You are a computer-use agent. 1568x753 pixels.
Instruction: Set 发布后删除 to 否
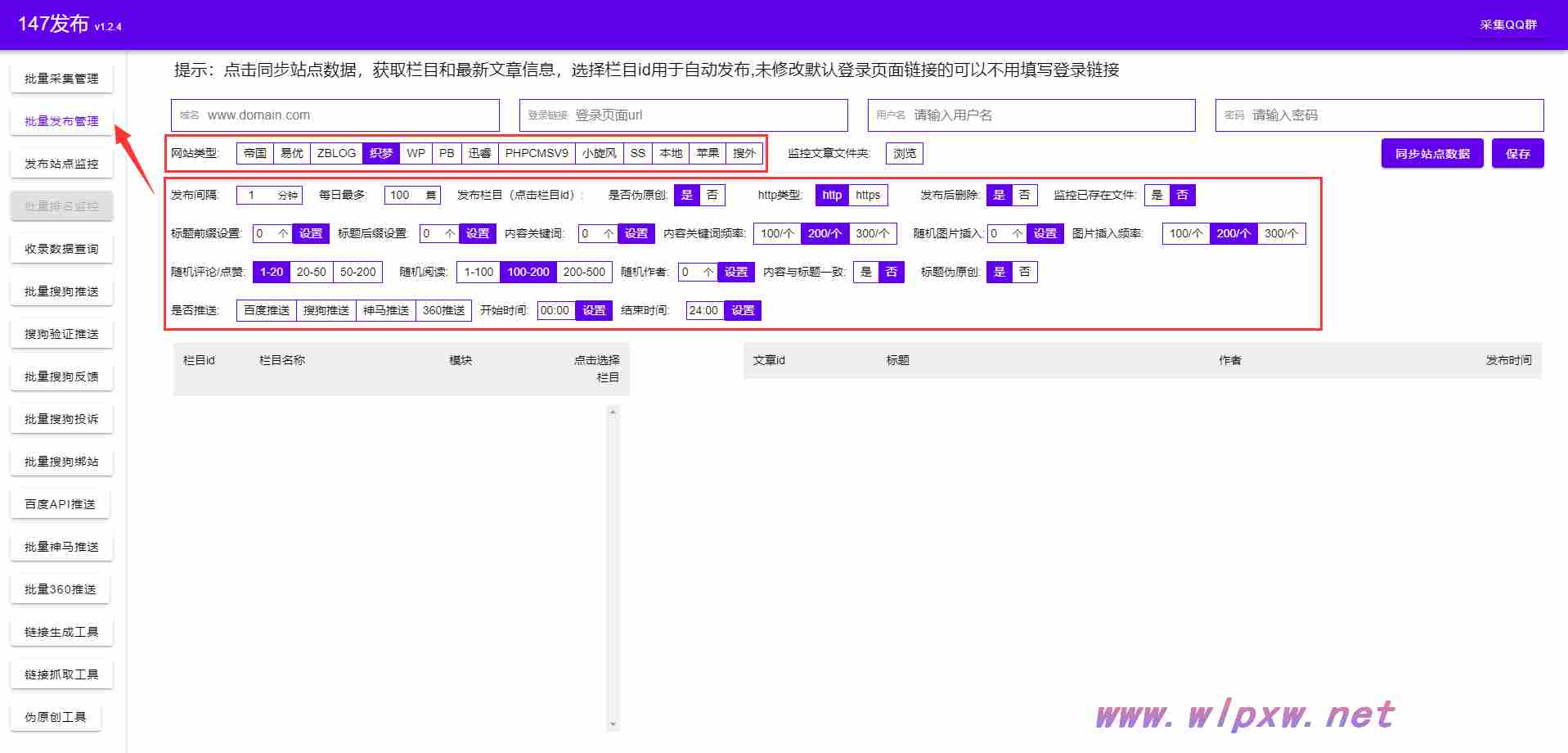(x=1024, y=195)
